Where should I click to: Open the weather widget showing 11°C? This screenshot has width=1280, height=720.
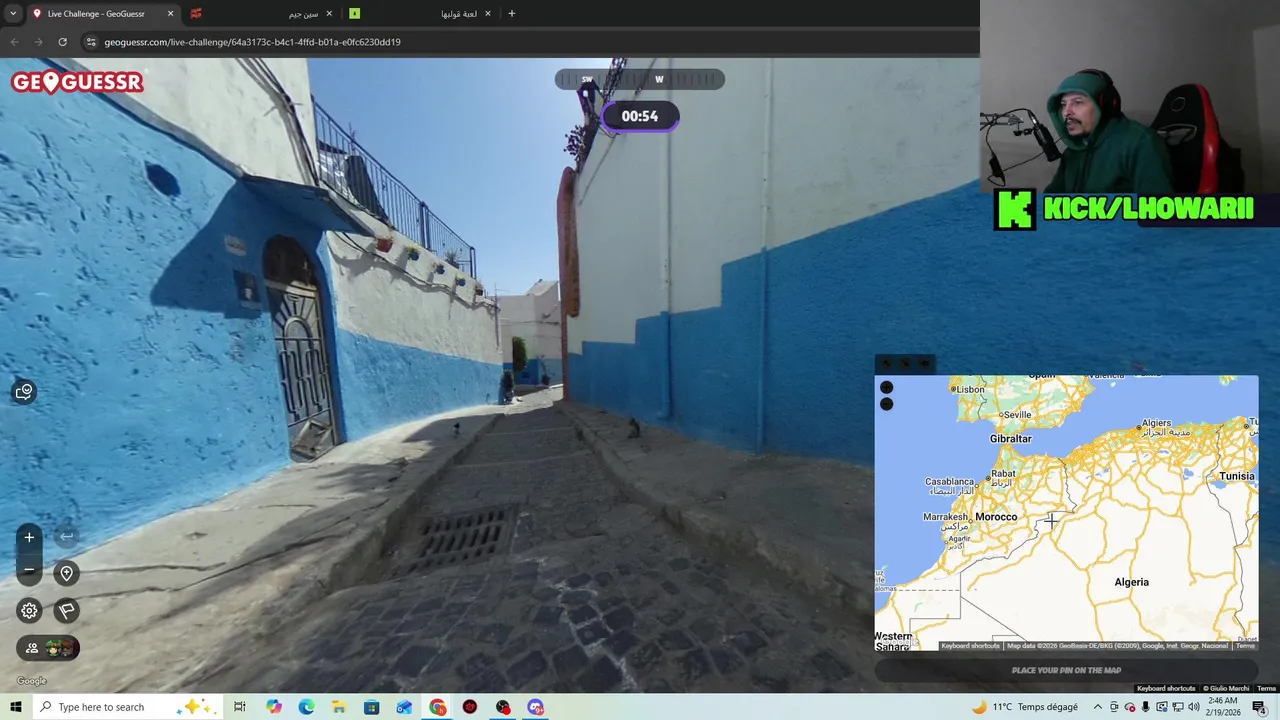pos(1025,707)
